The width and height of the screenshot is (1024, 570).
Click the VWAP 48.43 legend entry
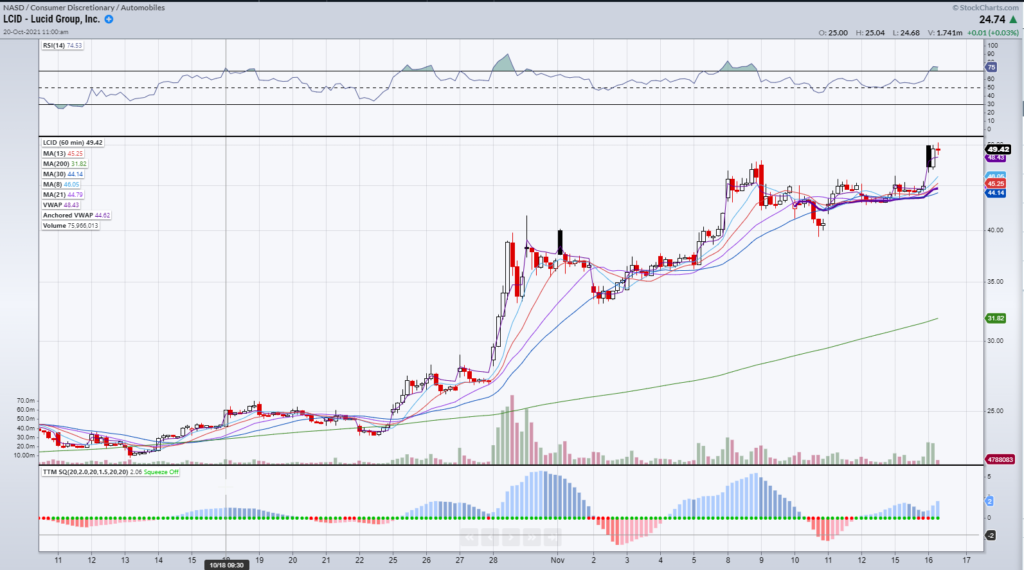[x=61, y=205]
